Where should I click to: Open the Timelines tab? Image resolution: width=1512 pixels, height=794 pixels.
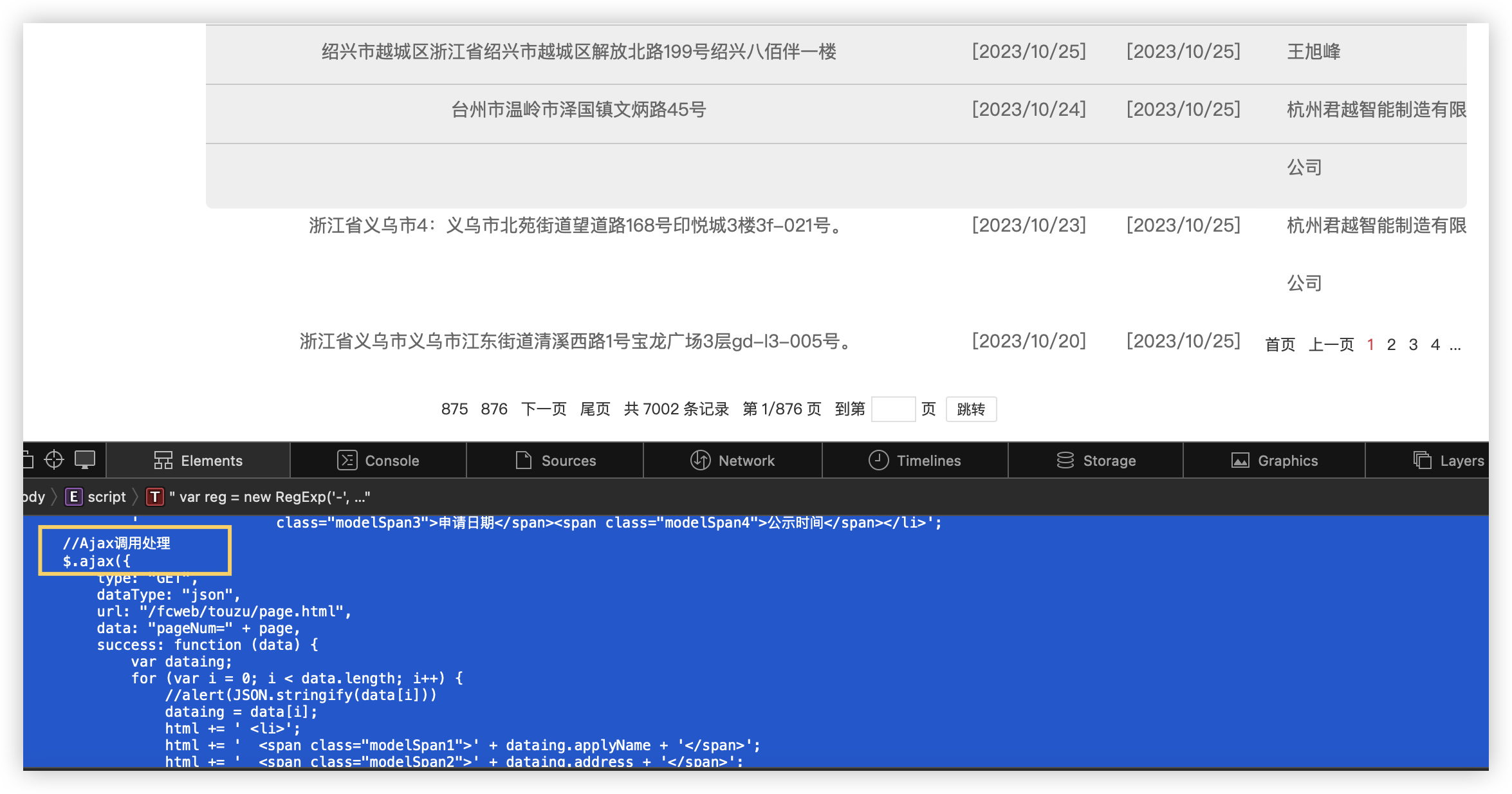click(x=915, y=461)
